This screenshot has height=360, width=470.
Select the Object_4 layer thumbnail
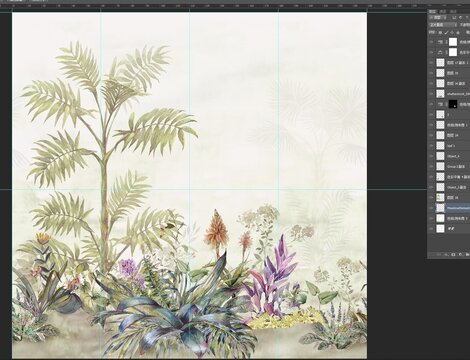(x=441, y=156)
